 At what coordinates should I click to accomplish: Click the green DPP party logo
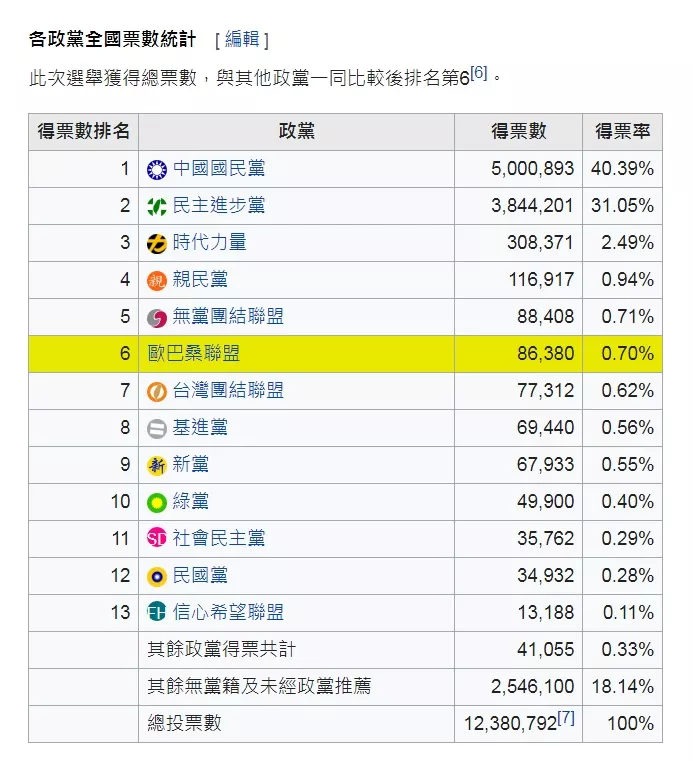coord(157,206)
